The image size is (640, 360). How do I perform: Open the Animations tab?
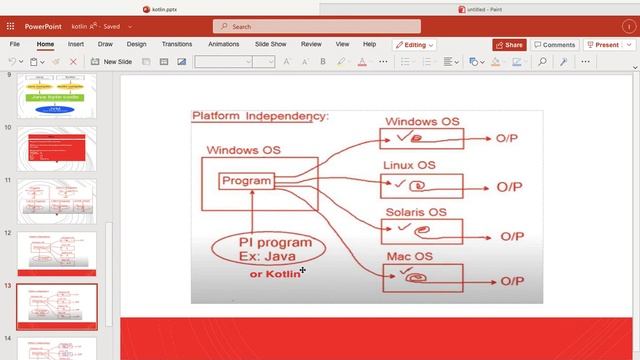224,44
